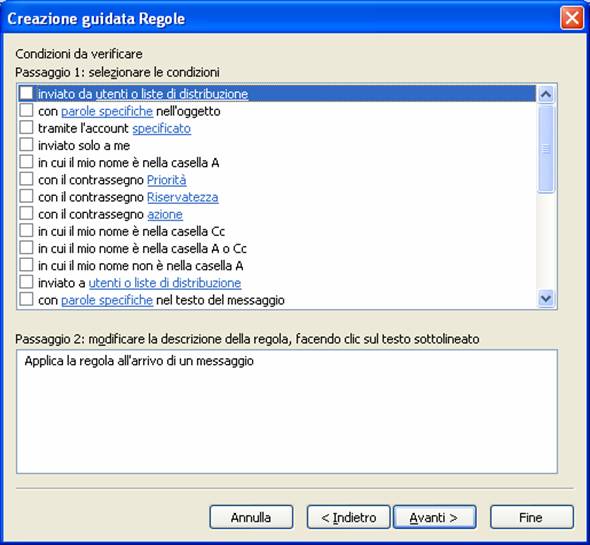Open 'parole specifiche' link in nell'oggetto row
This screenshot has width=590, height=545.
point(107,111)
